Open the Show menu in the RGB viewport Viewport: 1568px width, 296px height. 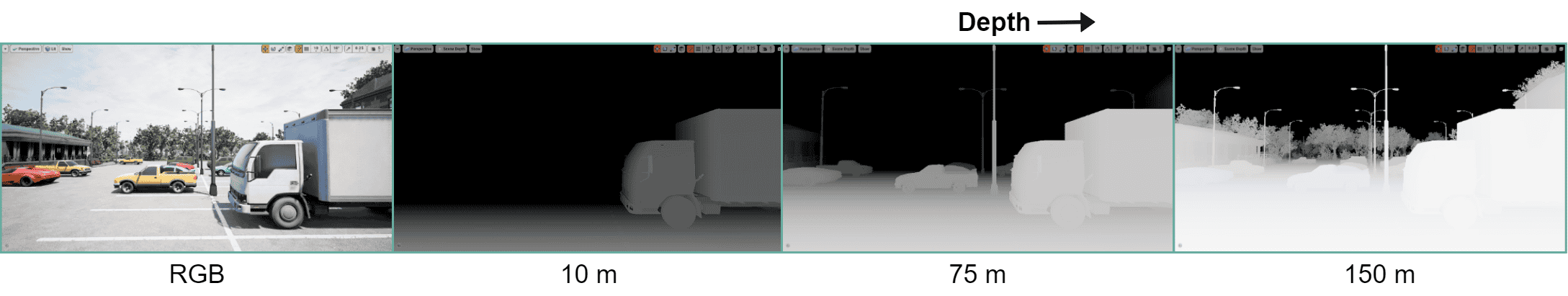[66, 49]
